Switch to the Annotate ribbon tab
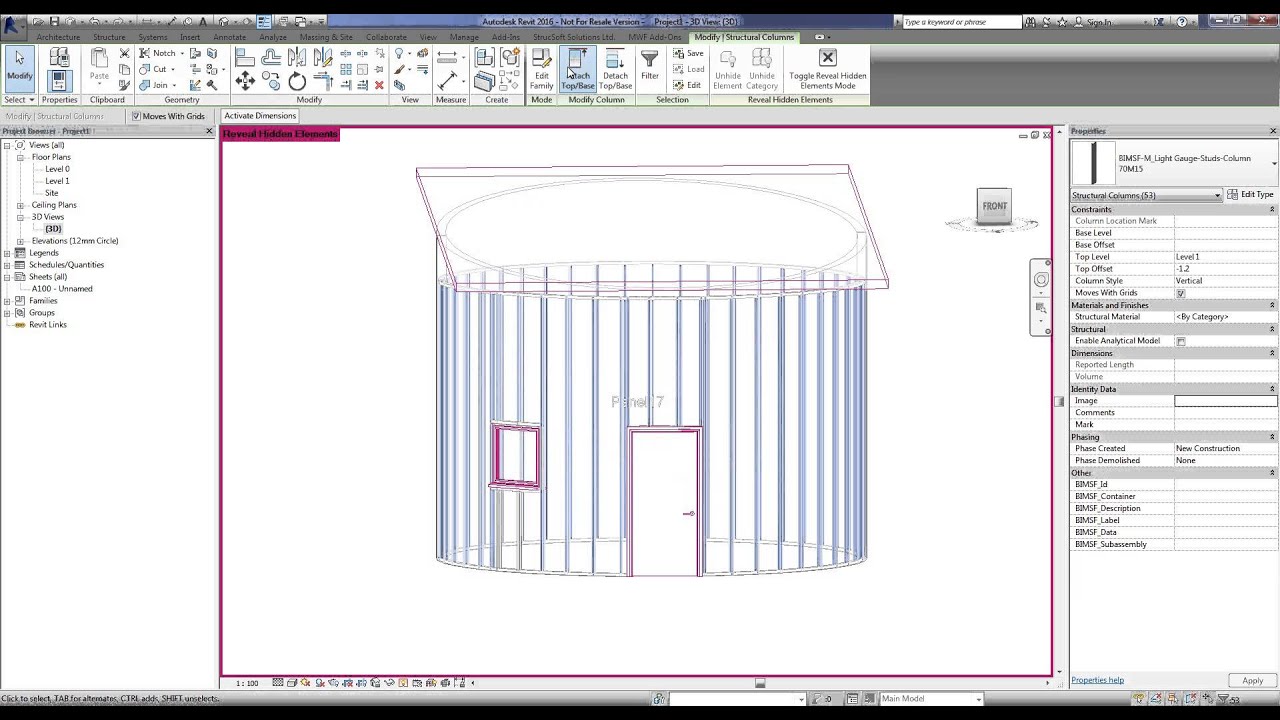Viewport: 1280px width, 720px height. [x=229, y=37]
